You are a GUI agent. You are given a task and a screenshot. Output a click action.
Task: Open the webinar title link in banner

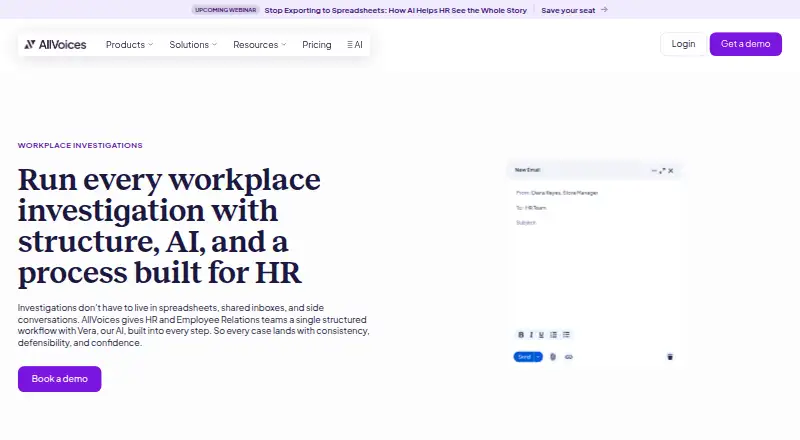pyautogui.click(x=395, y=10)
